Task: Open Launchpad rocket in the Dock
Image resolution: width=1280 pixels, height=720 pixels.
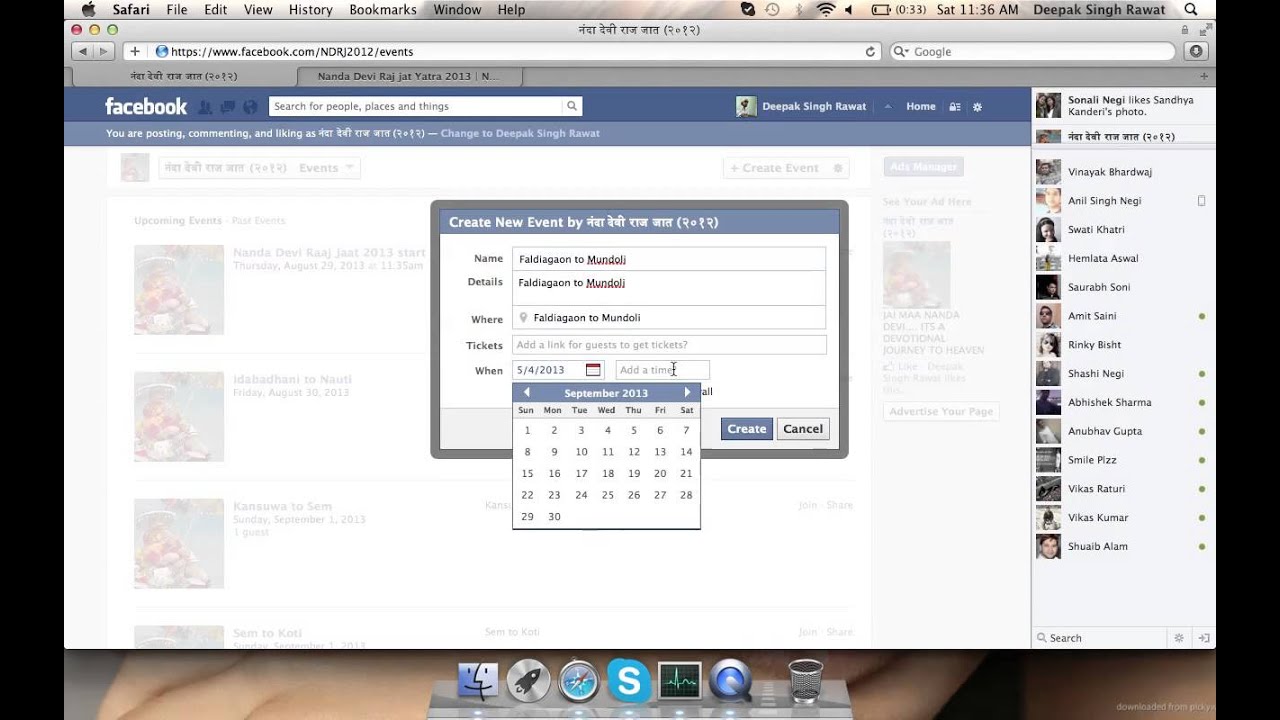Action: (528, 681)
